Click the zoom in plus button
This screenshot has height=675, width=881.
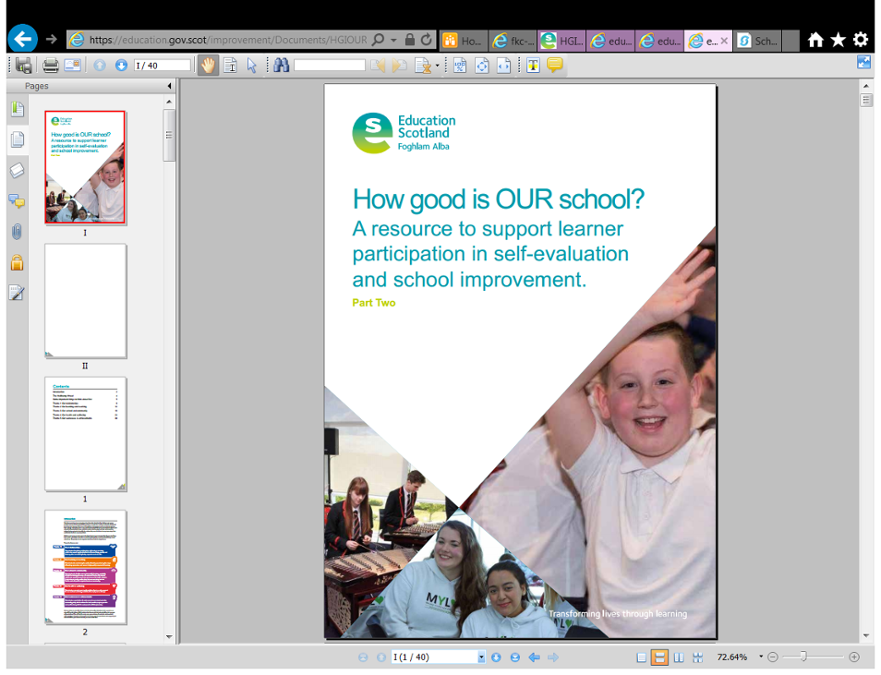coord(854,657)
